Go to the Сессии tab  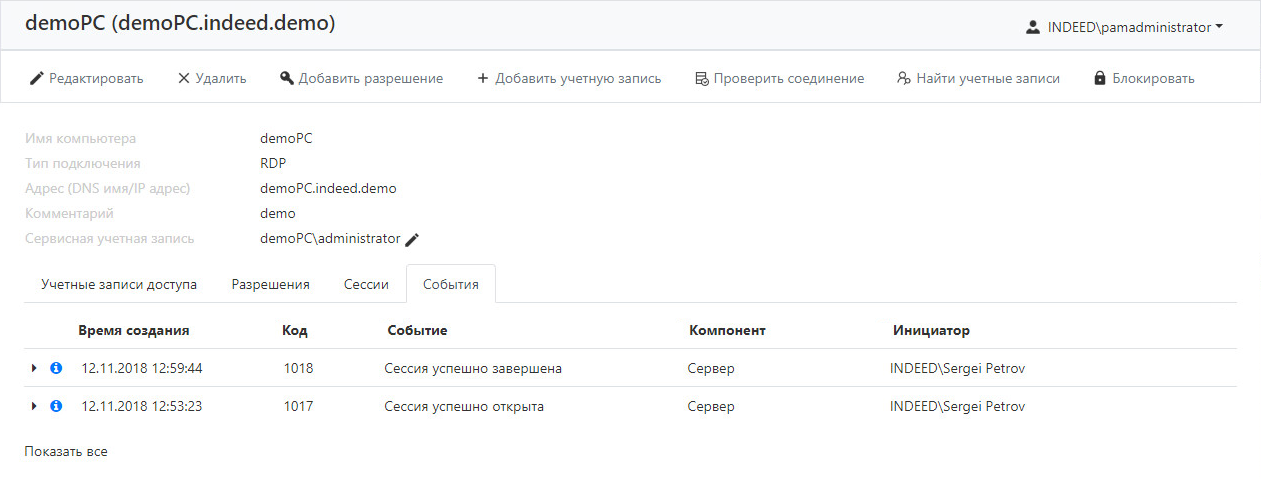tap(366, 284)
